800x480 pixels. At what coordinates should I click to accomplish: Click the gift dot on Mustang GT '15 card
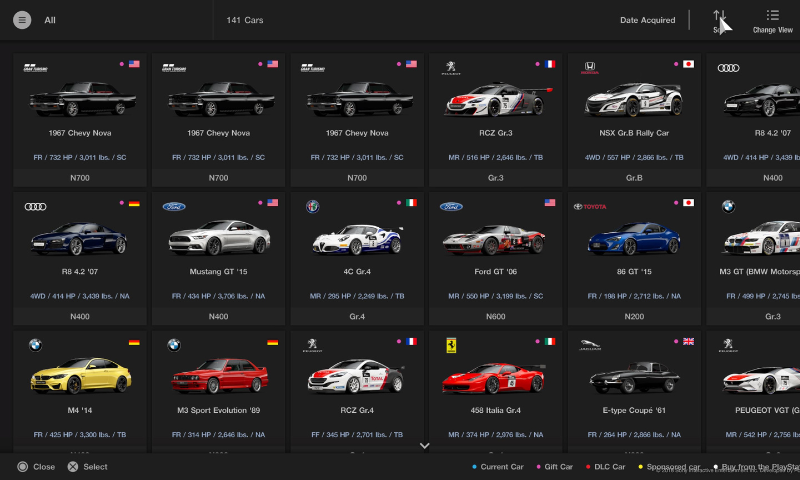point(260,203)
